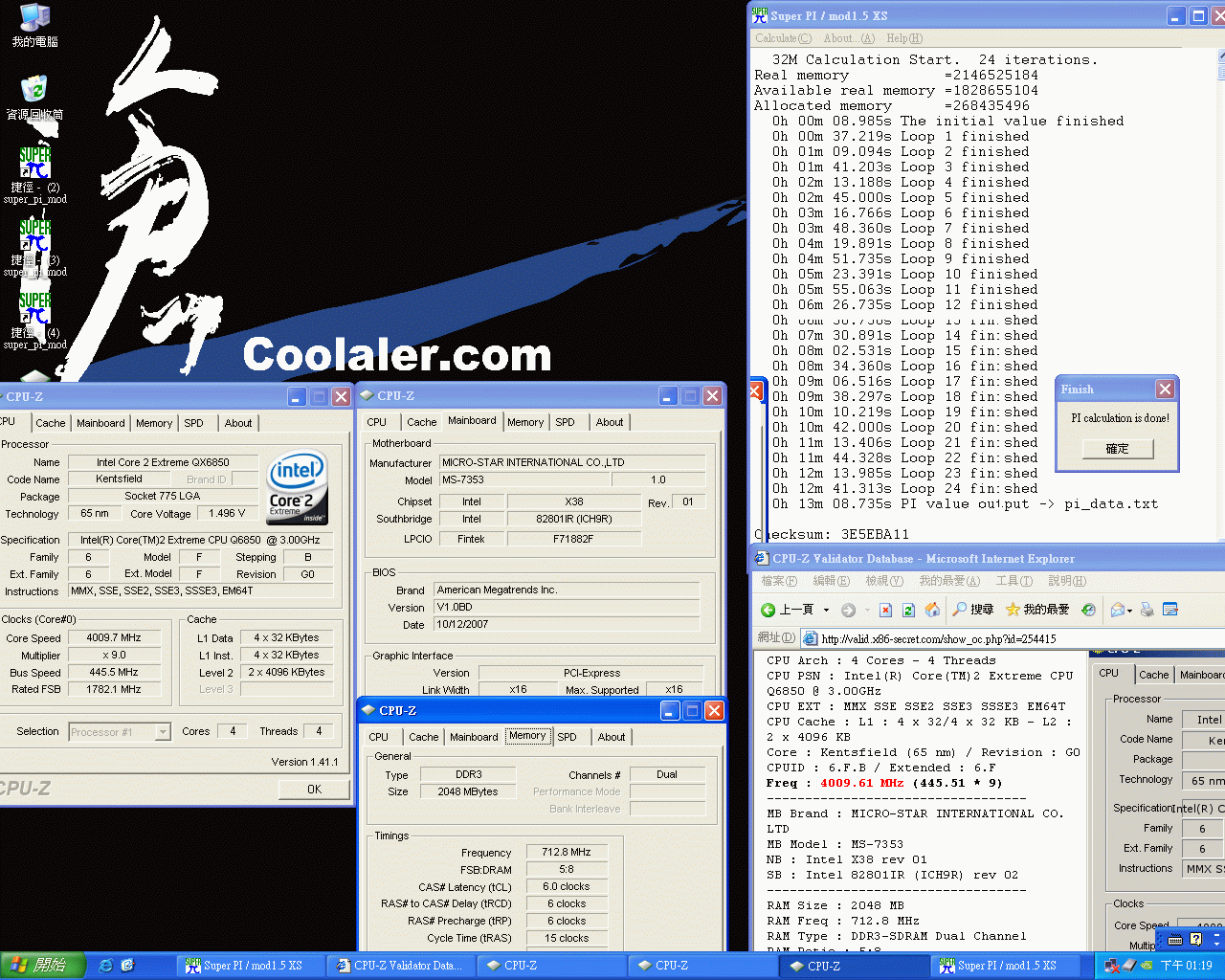Select About tab in Mainboard CPU-Z window
The height and width of the screenshot is (980, 1225).
point(610,422)
